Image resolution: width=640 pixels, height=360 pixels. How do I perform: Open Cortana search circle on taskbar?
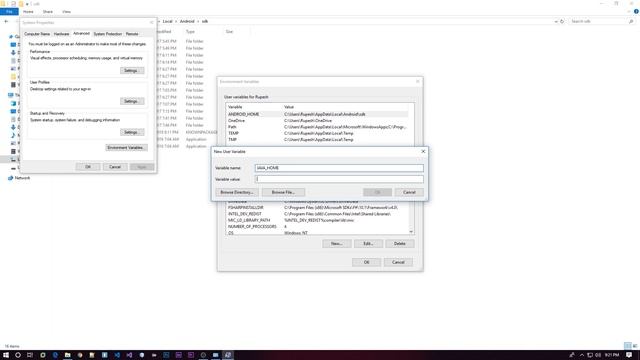(x=18, y=355)
